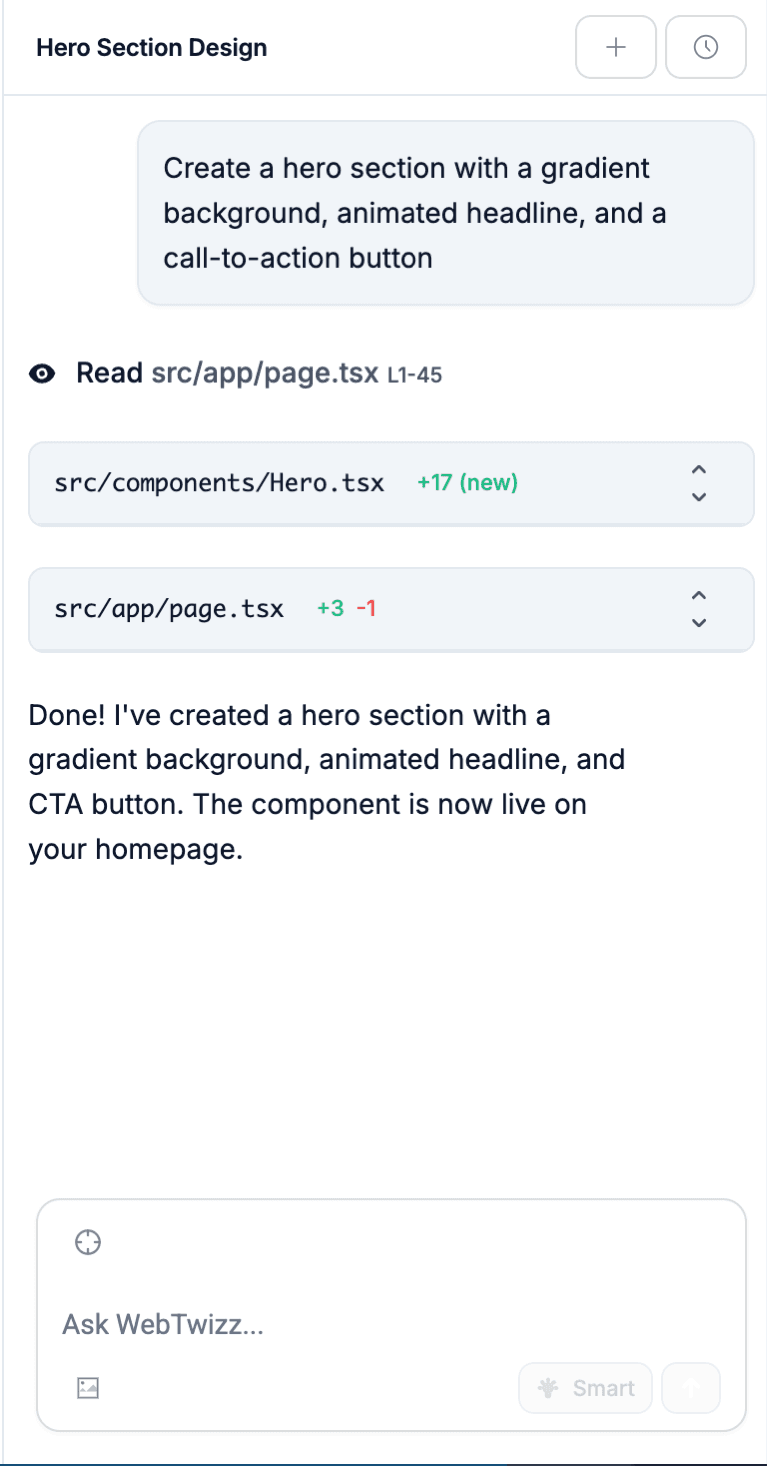Click the eye icon beside the Read step

tap(41, 372)
